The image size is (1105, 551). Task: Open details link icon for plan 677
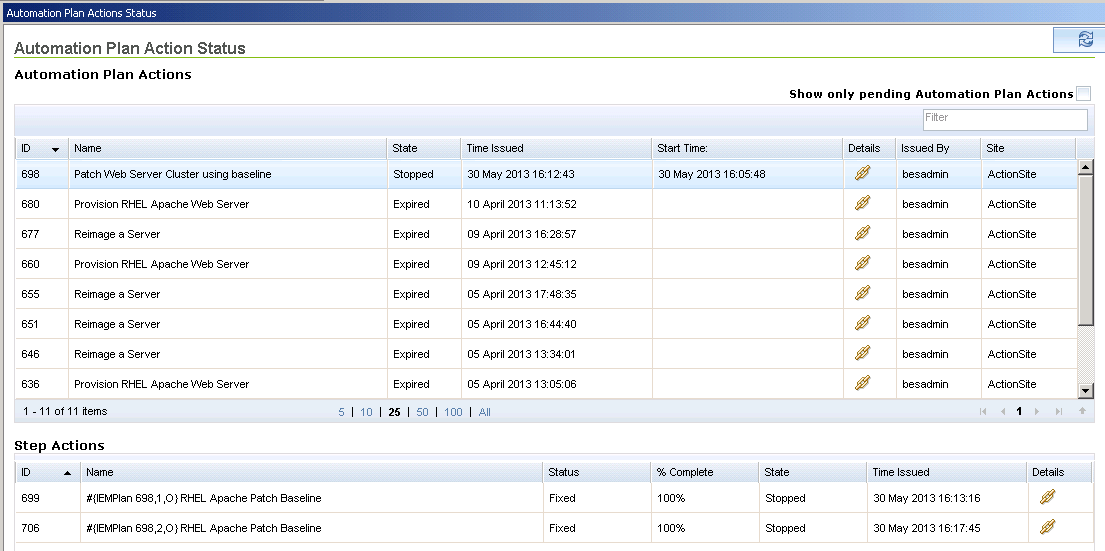862,233
